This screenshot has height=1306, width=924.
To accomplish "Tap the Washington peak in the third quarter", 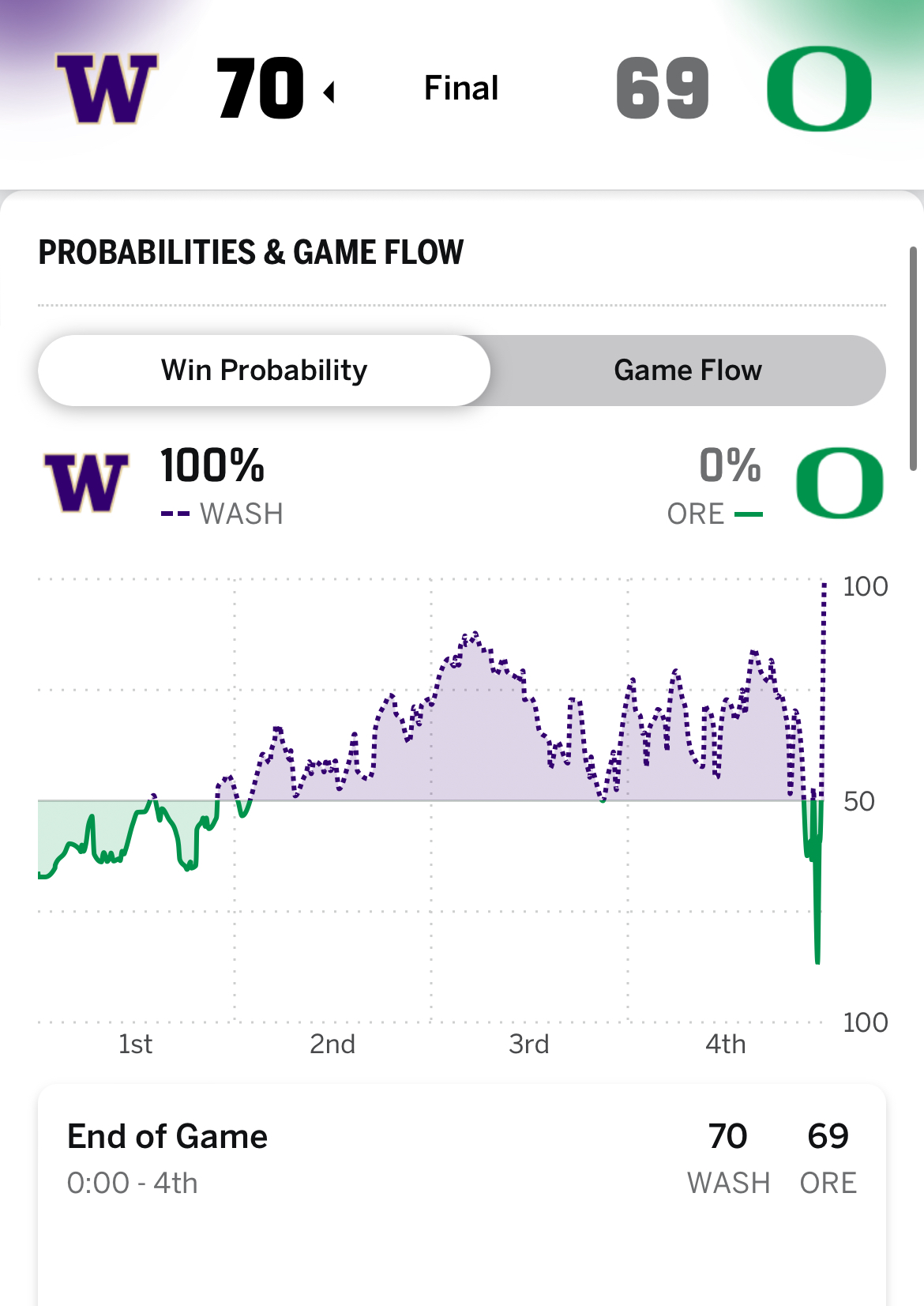I will pyautogui.click(x=472, y=634).
